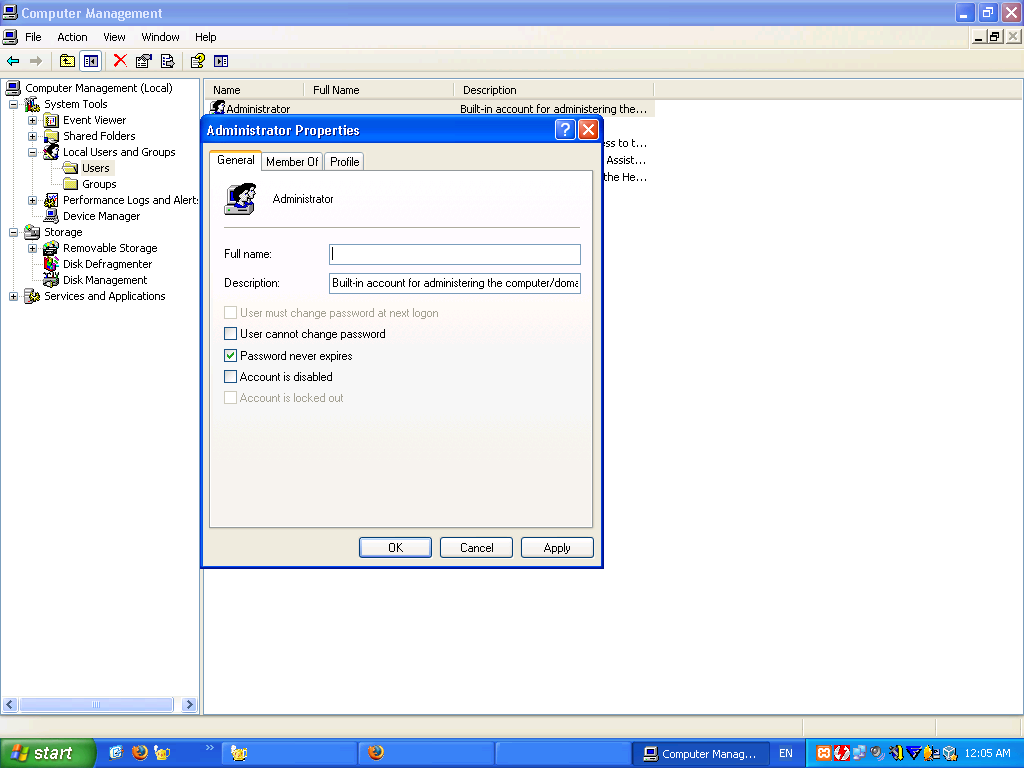The width and height of the screenshot is (1024, 768).
Task: Click into the Full name field
Action: click(x=455, y=254)
